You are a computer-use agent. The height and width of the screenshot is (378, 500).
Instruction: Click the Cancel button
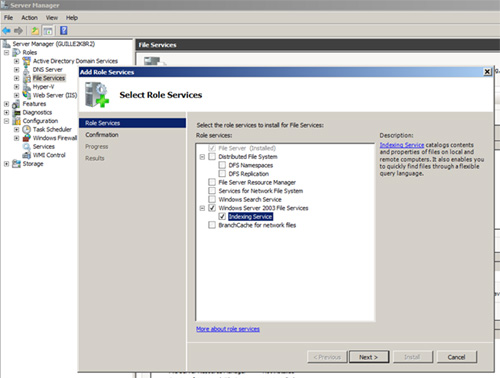pyautogui.click(x=456, y=357)
